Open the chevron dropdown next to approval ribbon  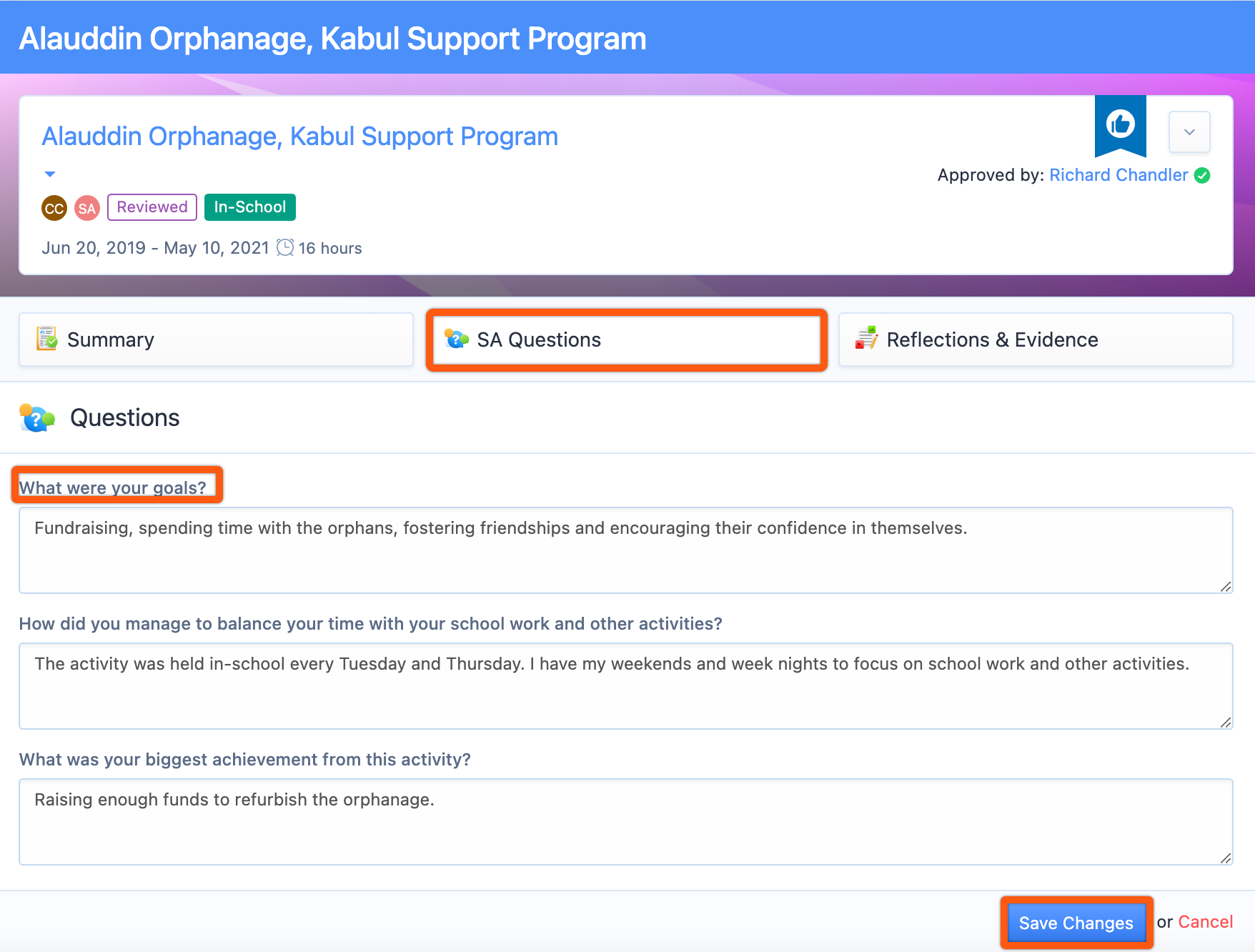pos(1189,132)
